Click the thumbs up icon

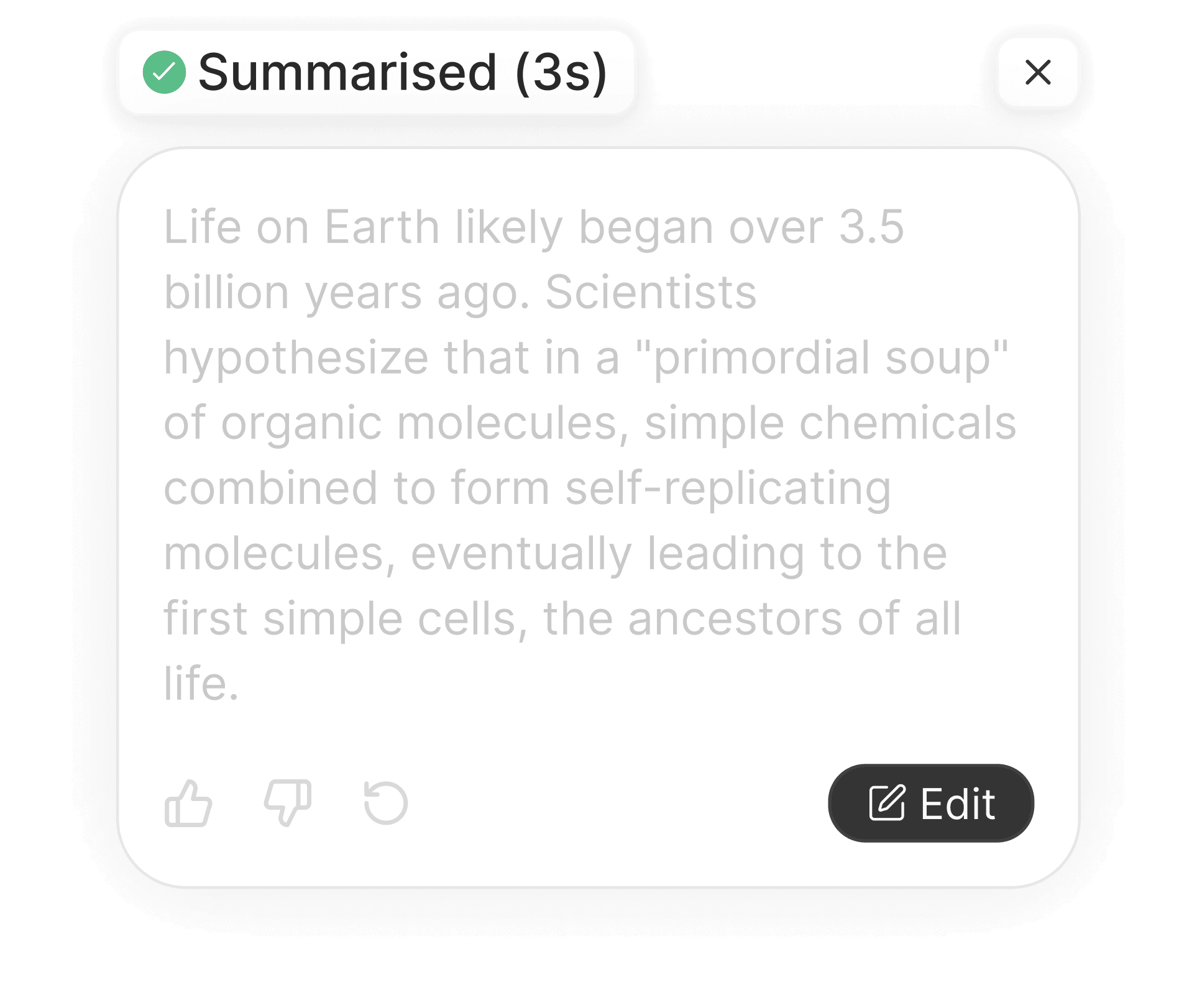click(x=188, y=804)
